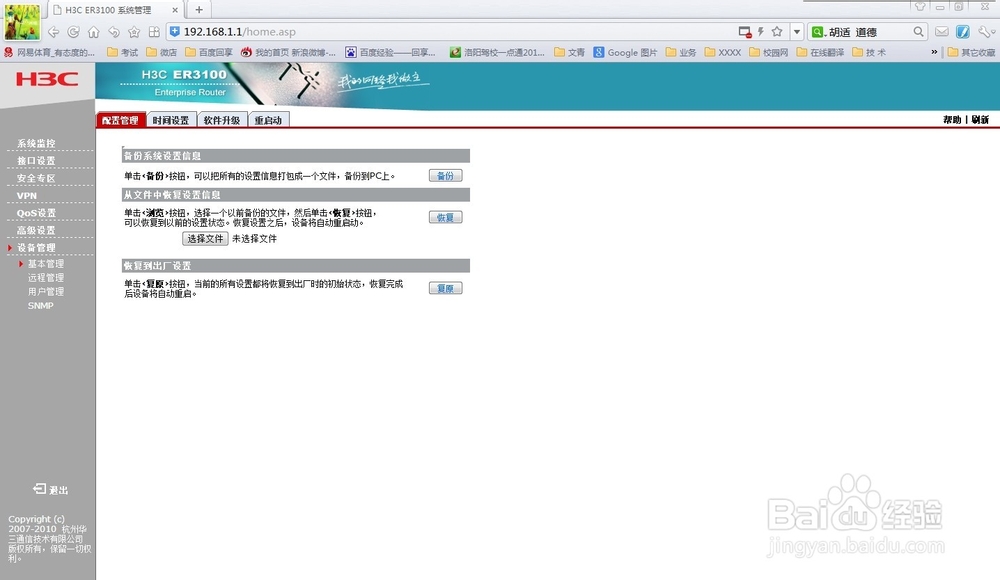
Task: Click the 备份 backup button
Action: (445, 176)
